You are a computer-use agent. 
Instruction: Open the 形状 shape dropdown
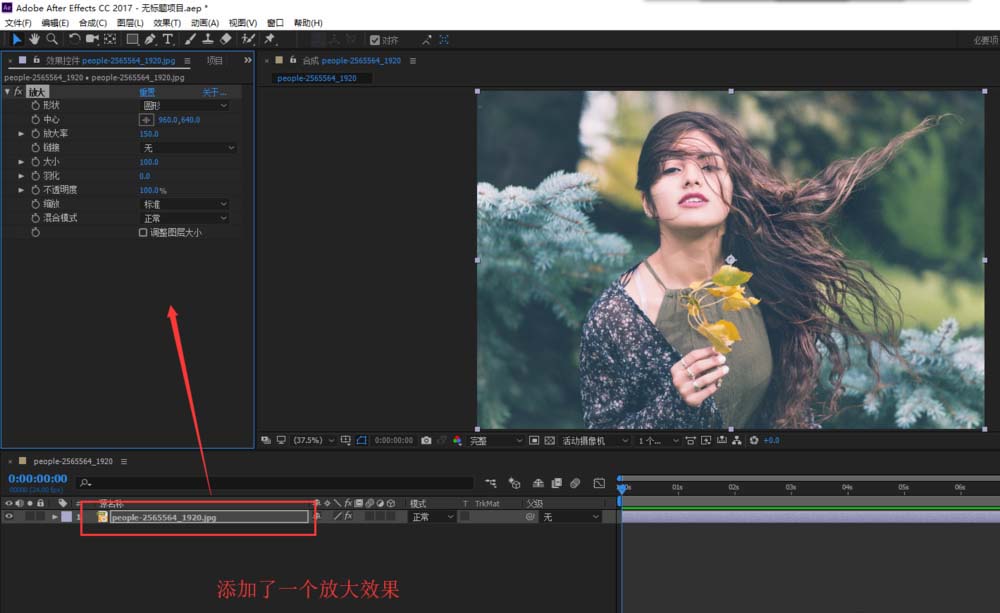tap(184, 105)
